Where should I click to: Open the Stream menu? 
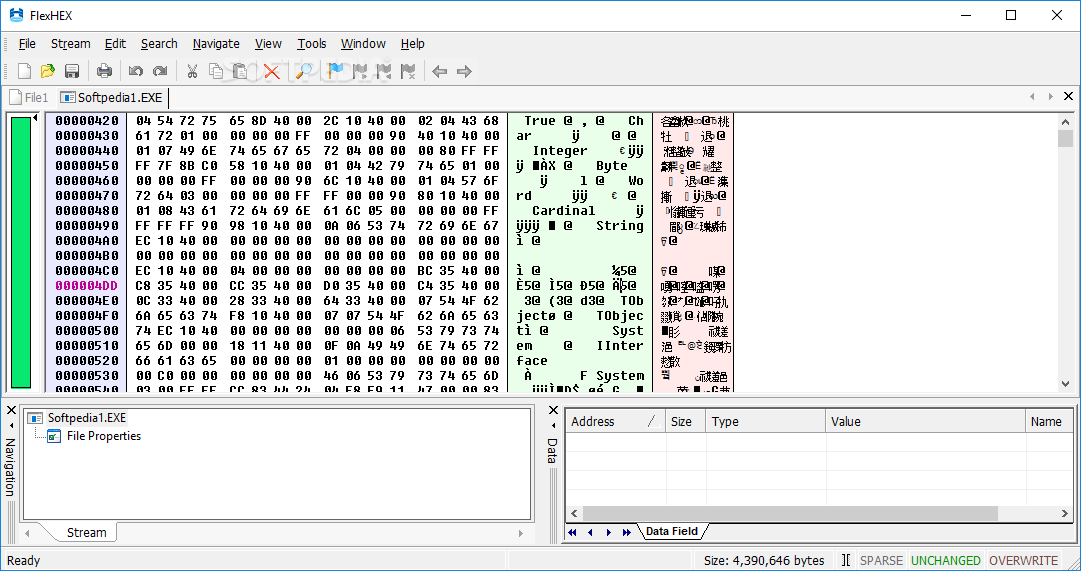coord(70,43)
